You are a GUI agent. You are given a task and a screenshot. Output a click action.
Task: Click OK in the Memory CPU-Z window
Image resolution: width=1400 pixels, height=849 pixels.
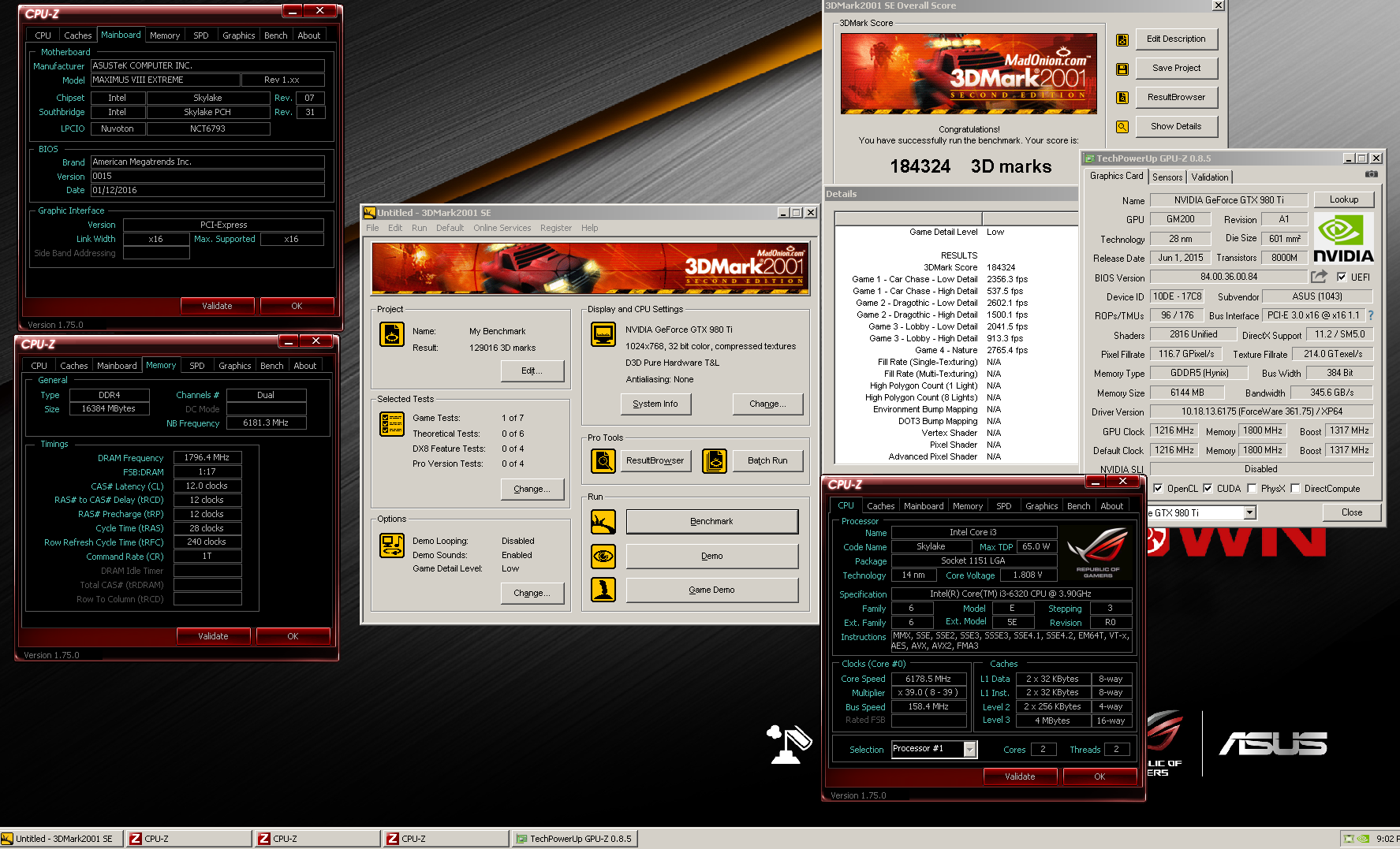coord(293,636)
